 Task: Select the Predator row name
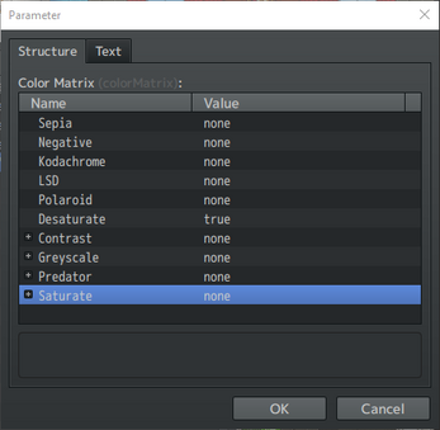point(65,277)
